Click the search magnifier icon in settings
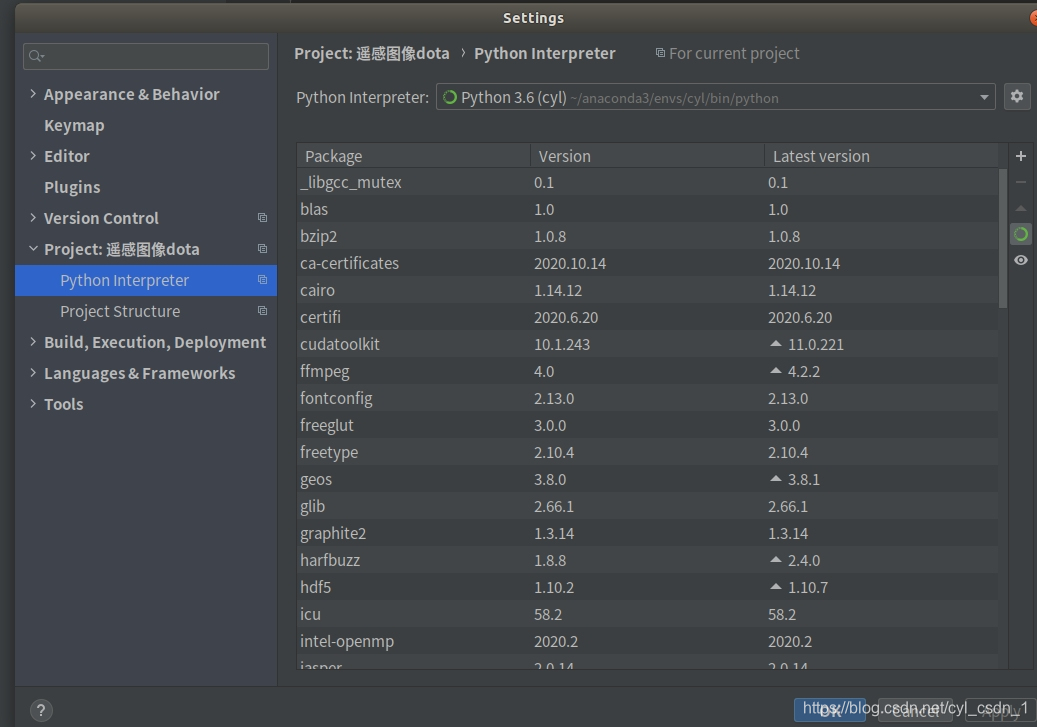 click(x=36, y=56)
